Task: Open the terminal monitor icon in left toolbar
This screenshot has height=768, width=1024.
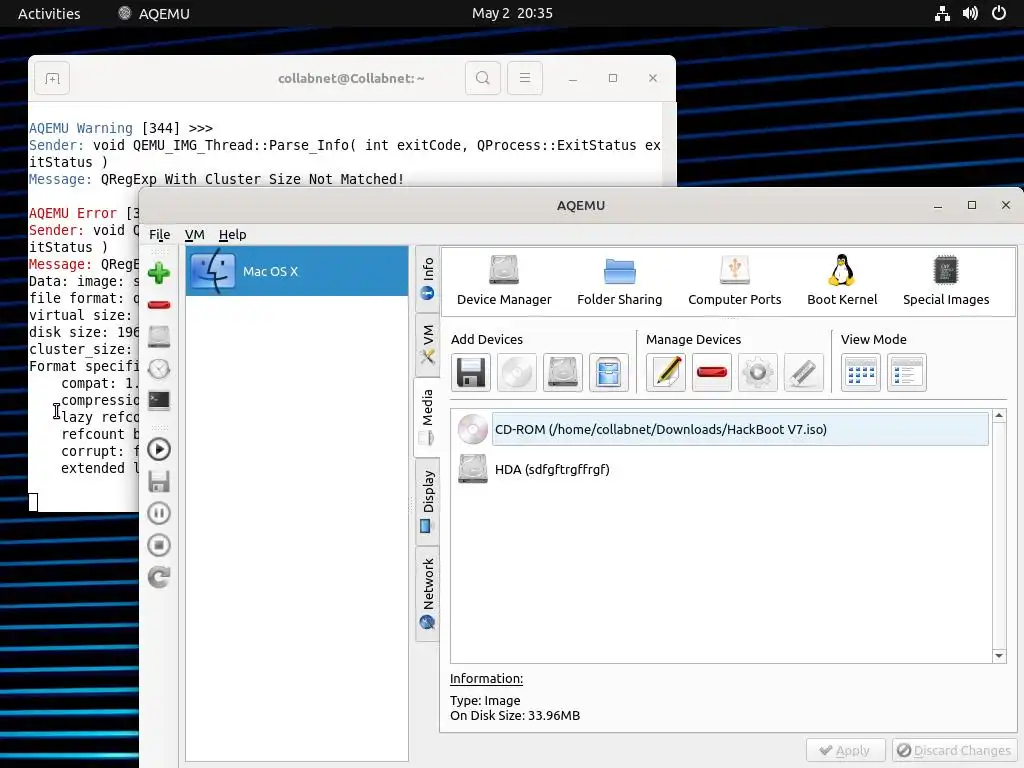Action: [159, 400]
